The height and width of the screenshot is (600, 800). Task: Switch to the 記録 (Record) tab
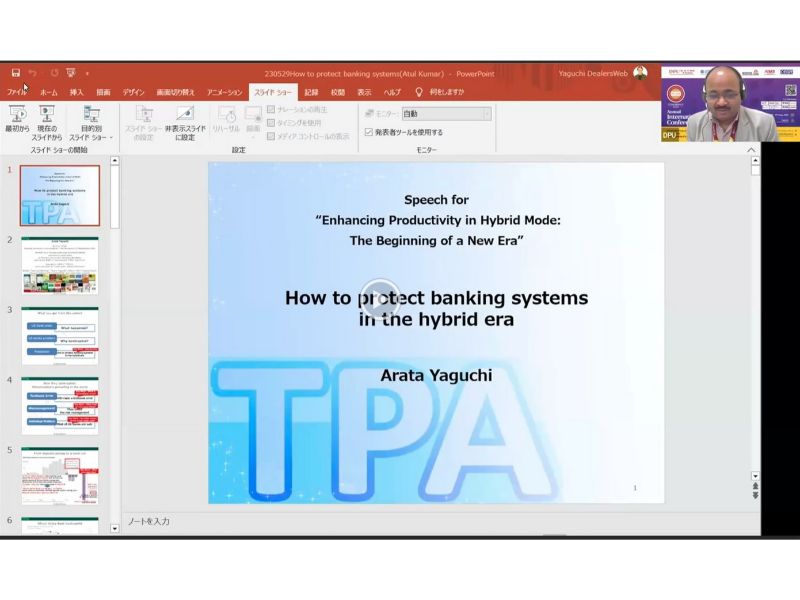tap(311, 92)
